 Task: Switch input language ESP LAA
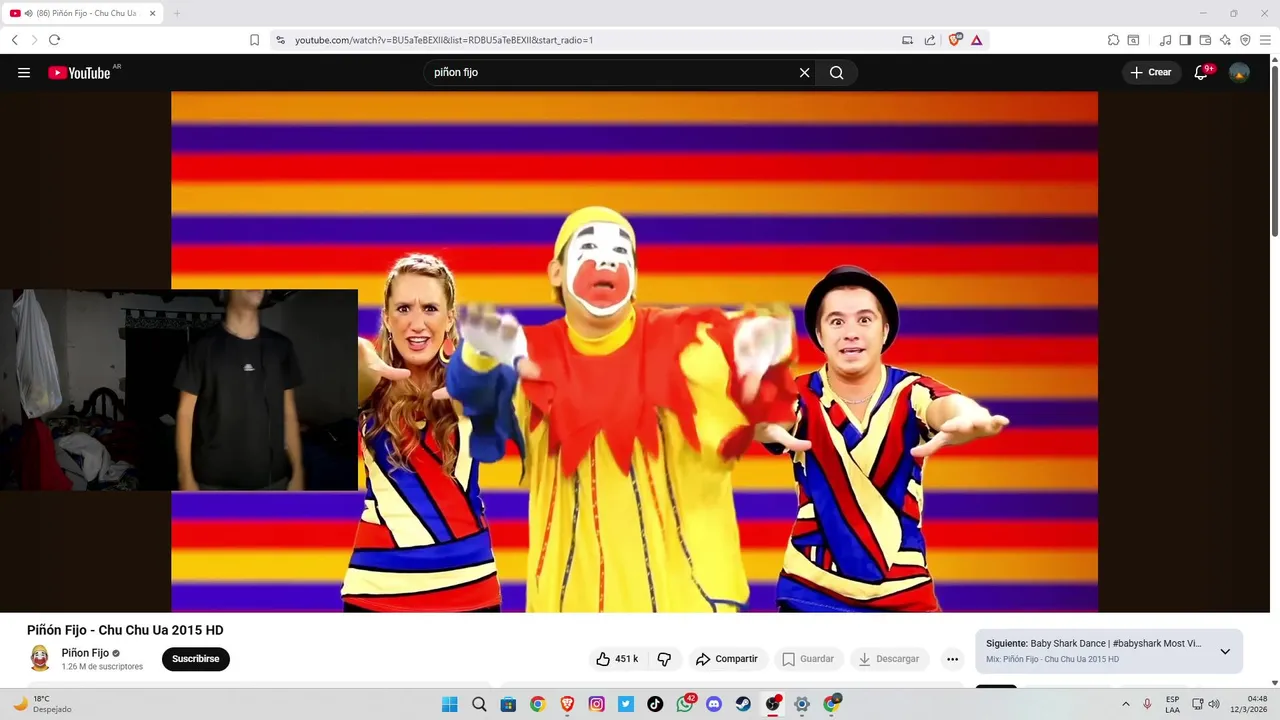tap(1172, 704)
